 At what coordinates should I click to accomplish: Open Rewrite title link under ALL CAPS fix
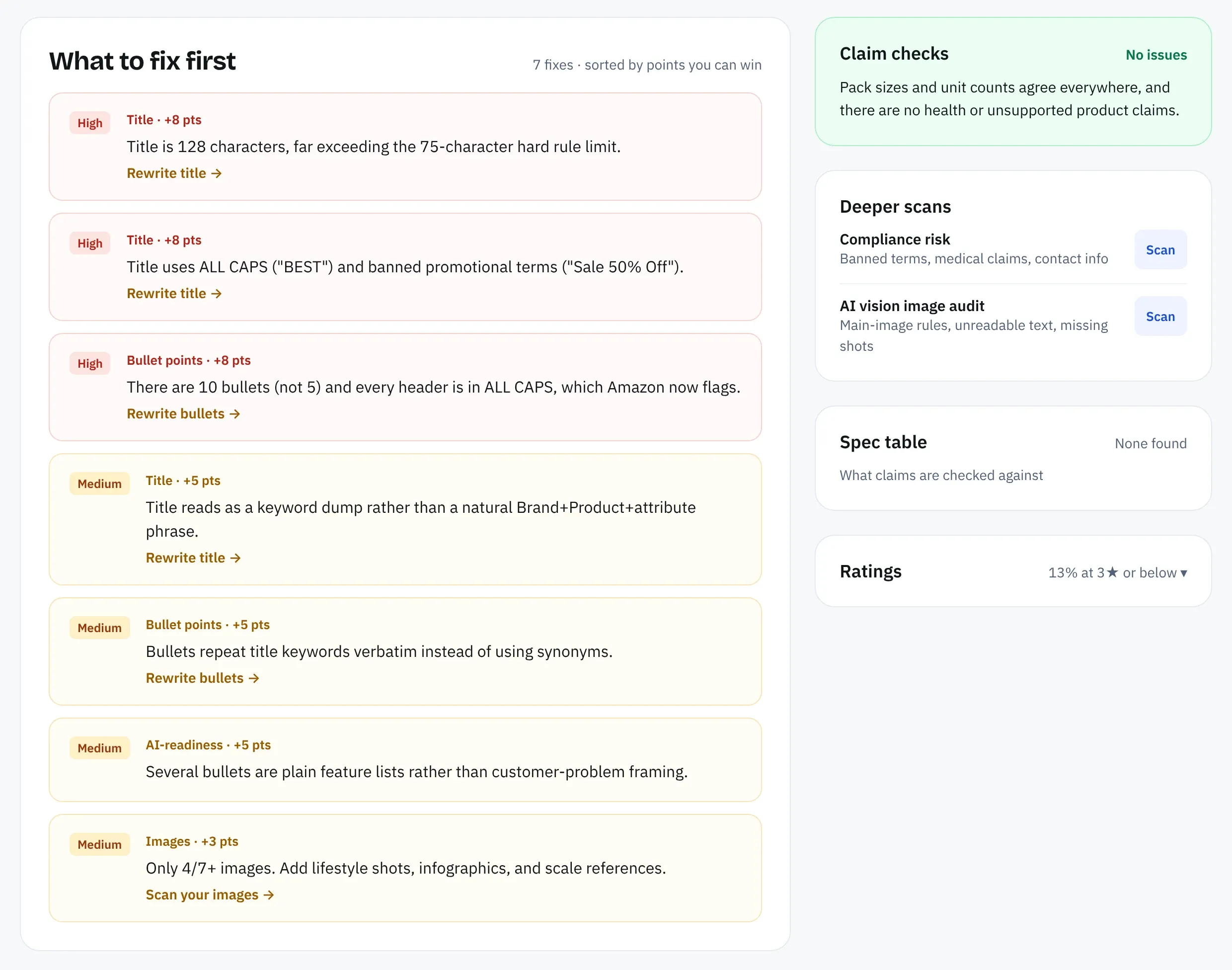pos(174,294)
